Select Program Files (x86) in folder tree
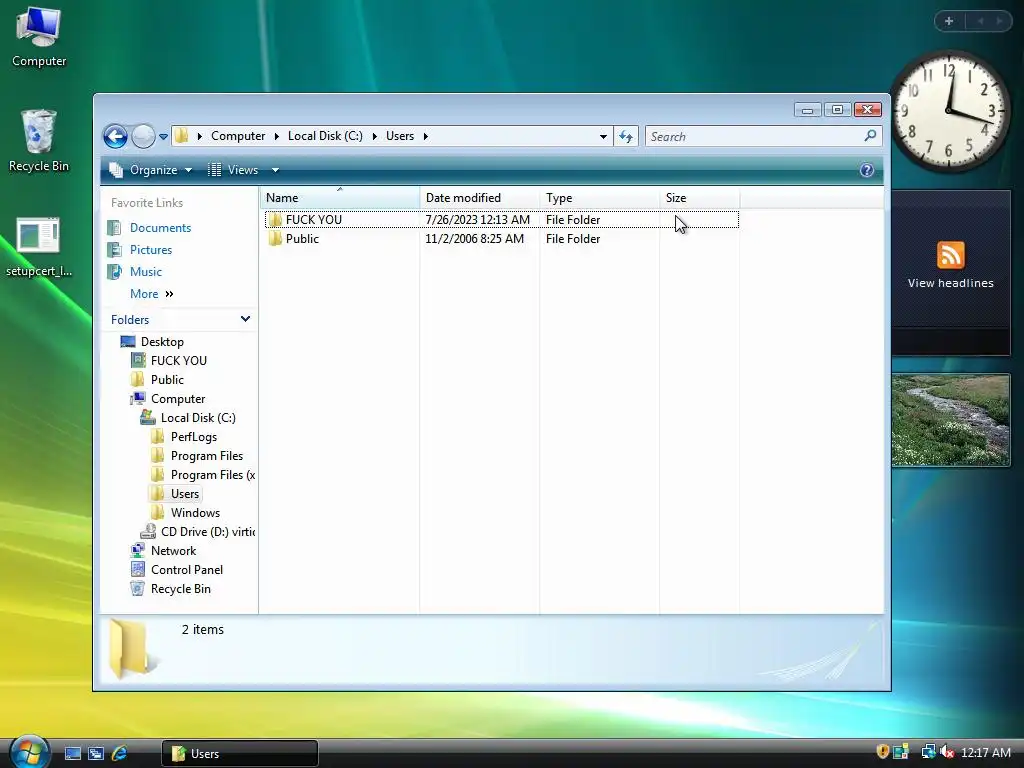Viewport: 1024px width, 768px height. [212, 475]
